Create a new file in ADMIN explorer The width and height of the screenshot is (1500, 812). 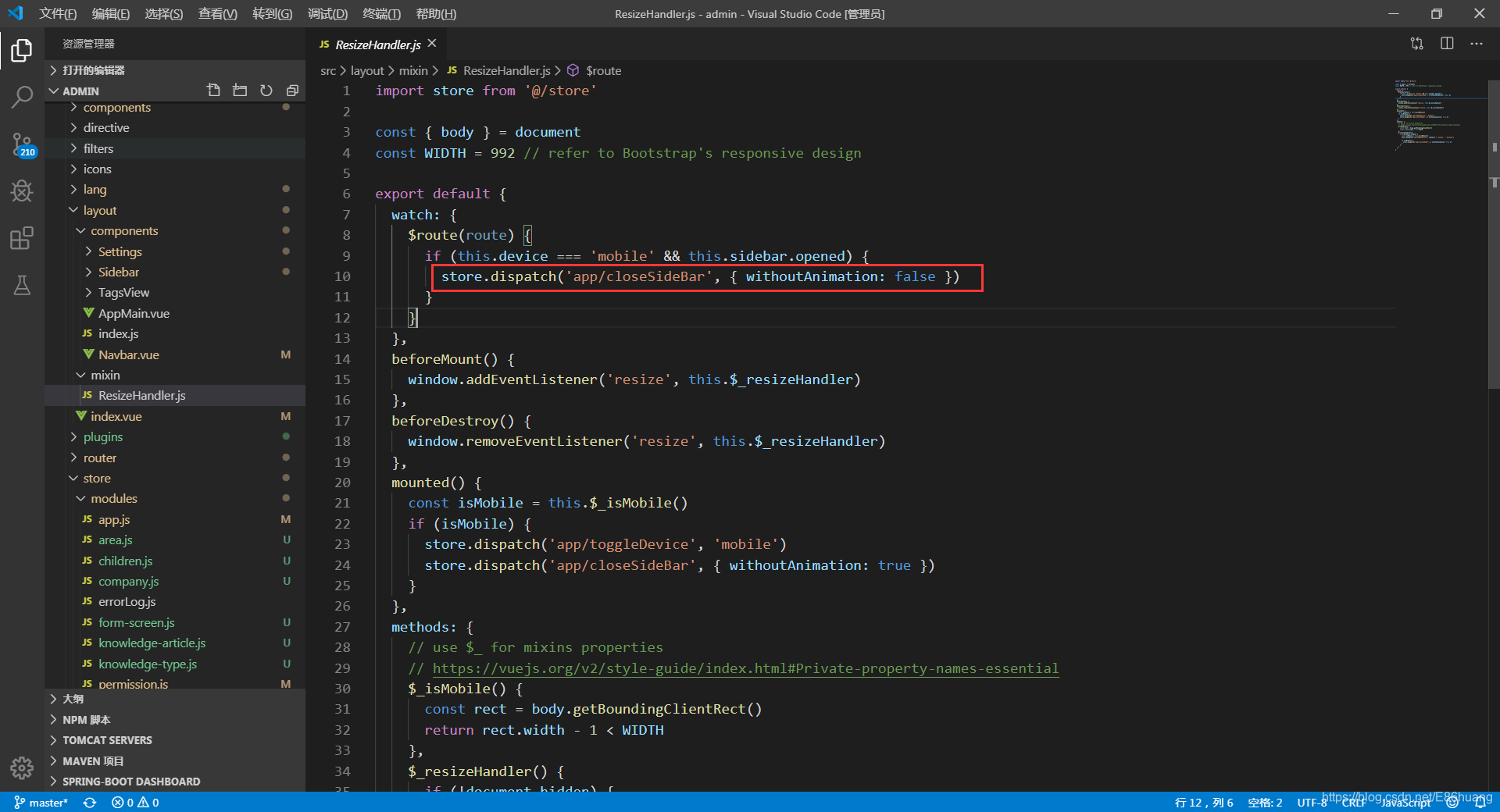[x=213, y=91]
